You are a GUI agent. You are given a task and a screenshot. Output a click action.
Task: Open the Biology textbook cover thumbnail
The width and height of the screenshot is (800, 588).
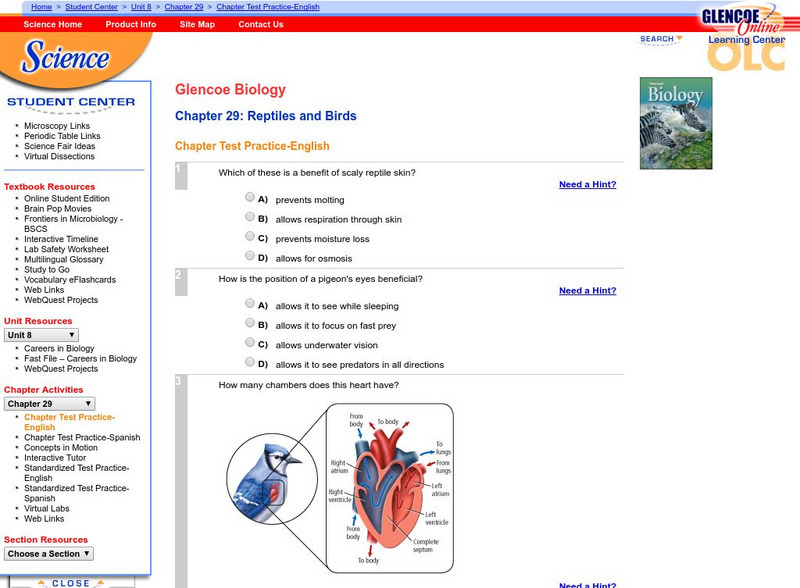pyautogui.click(x=676, y=123)
